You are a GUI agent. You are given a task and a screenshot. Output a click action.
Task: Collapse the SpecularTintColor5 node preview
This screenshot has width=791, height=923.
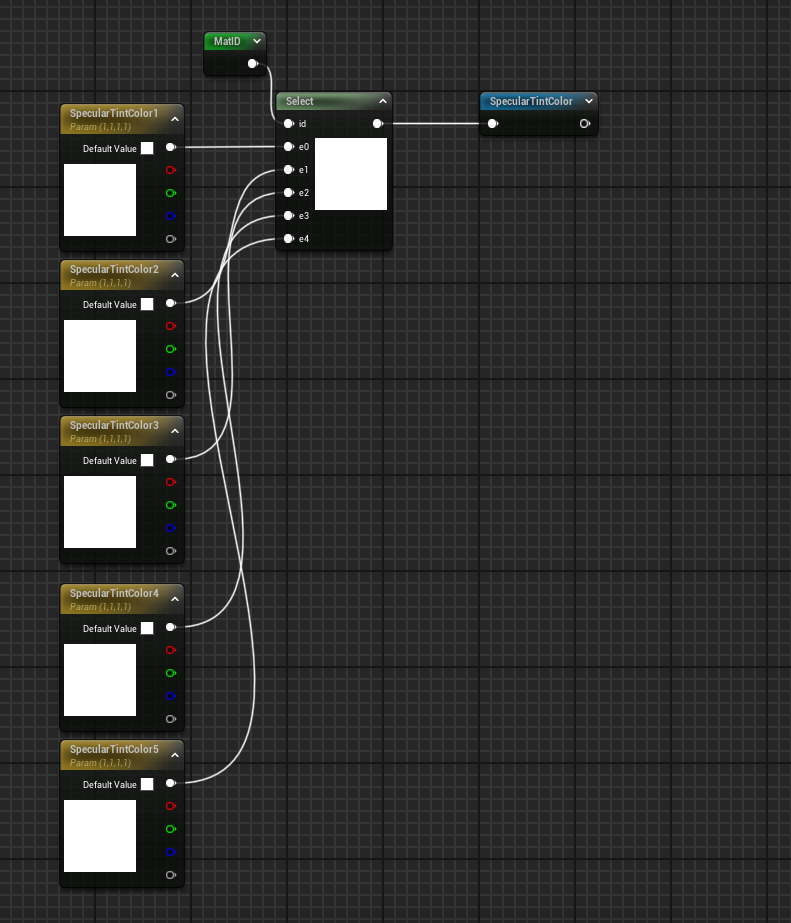click(x=175, y=755)
